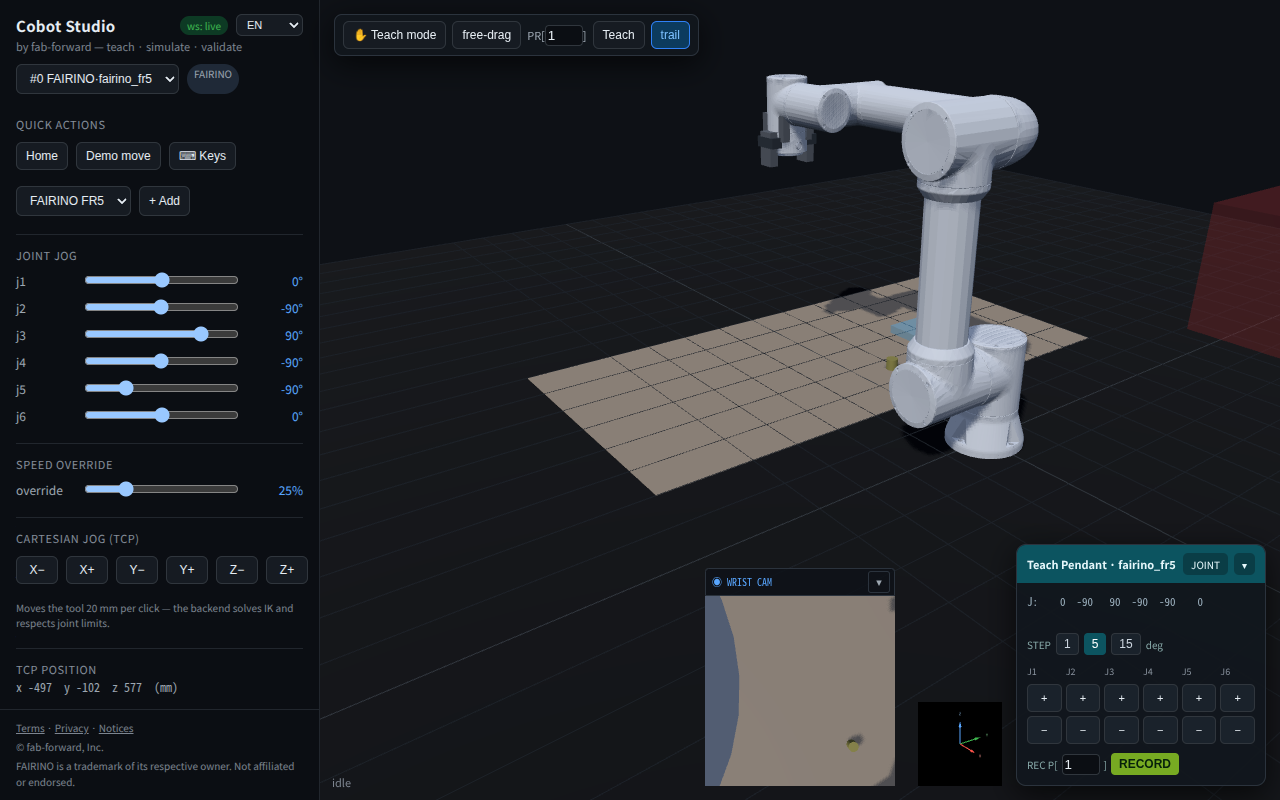Decrement J2 with pendant minus button
The width and height of the screenshot is (1280, 800).
[x=1083, y=730]
